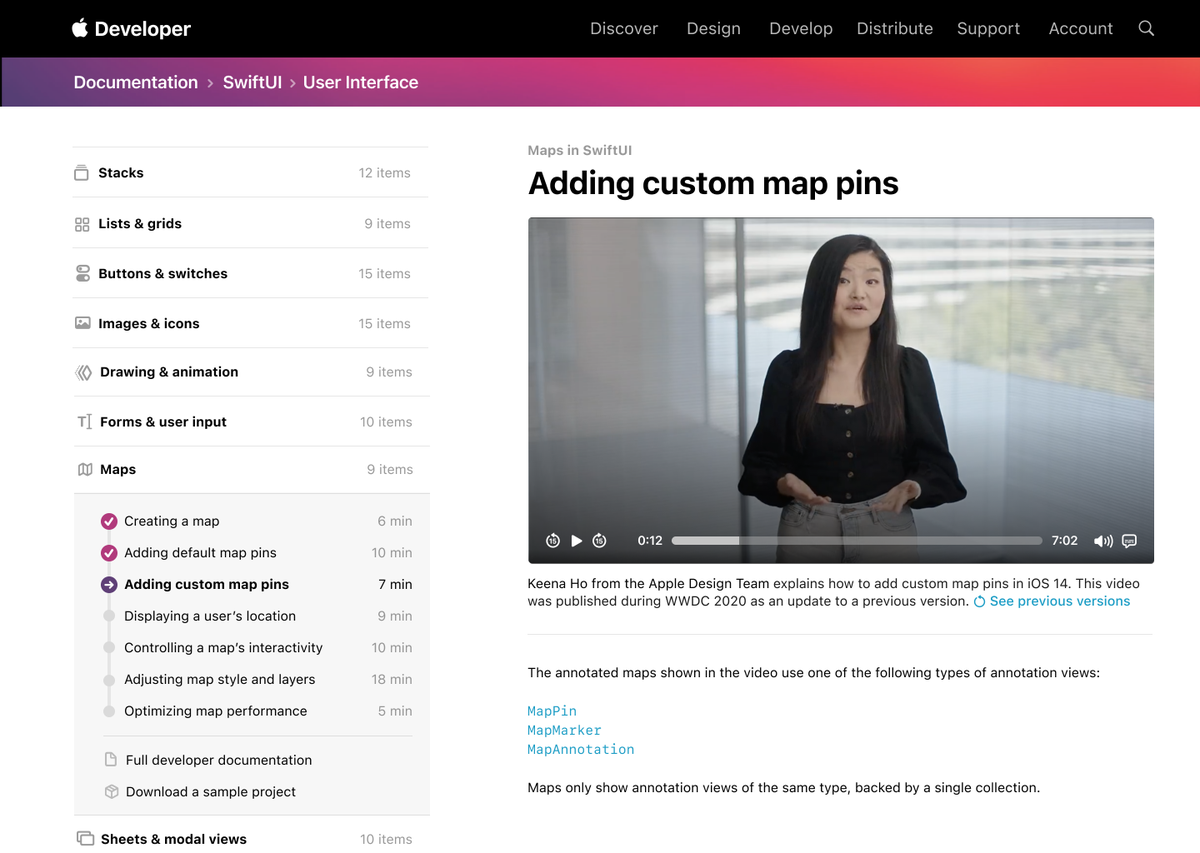Open the MapMarker reference link
Screen dimensions: 1200x853
click(564, 730)
